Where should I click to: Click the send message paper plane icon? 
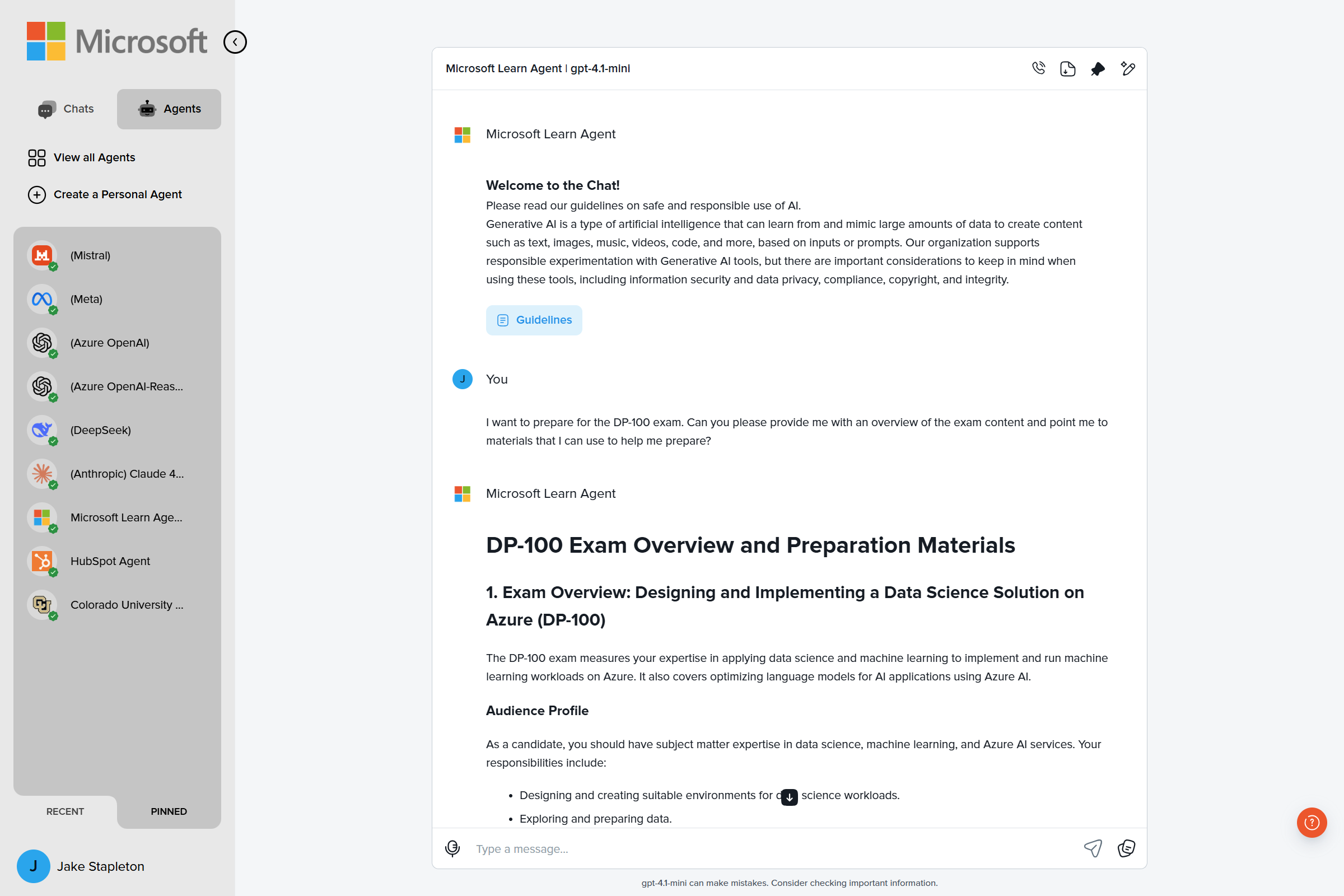[1093, 848]
